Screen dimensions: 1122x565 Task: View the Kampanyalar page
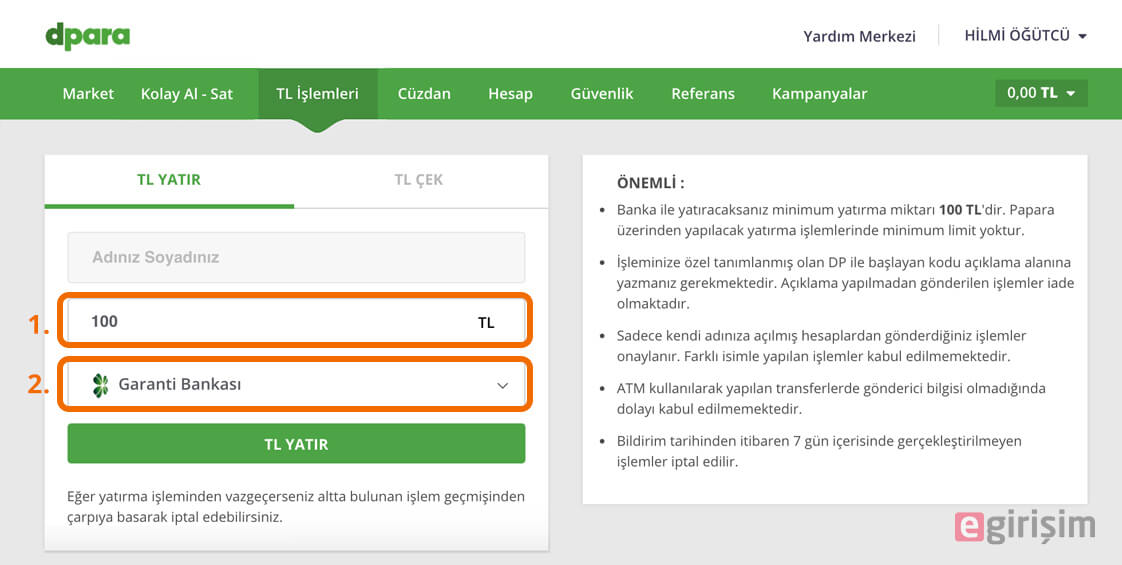(819, 94)
